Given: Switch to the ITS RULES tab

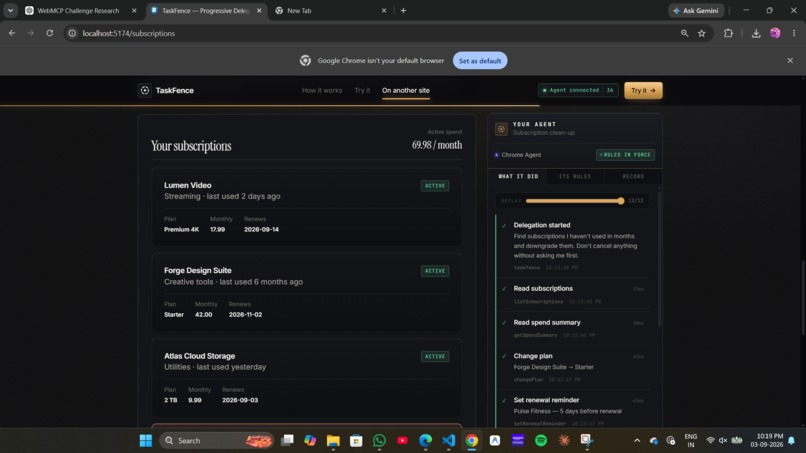Looking at the screenshot, I should (575, 176).
